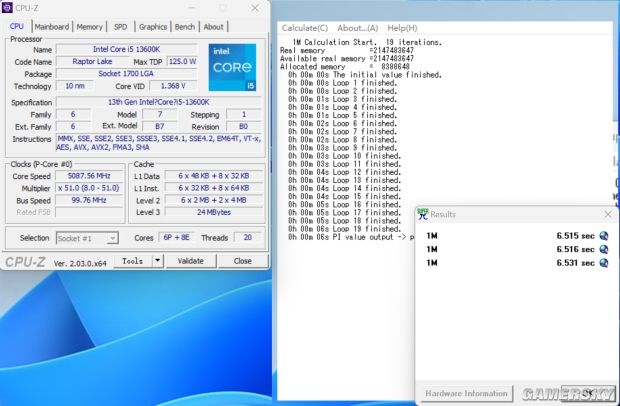Click the globe icon beside 6.531 sec
This screenshot has height=406, width=620.
(x=604, y=263)
